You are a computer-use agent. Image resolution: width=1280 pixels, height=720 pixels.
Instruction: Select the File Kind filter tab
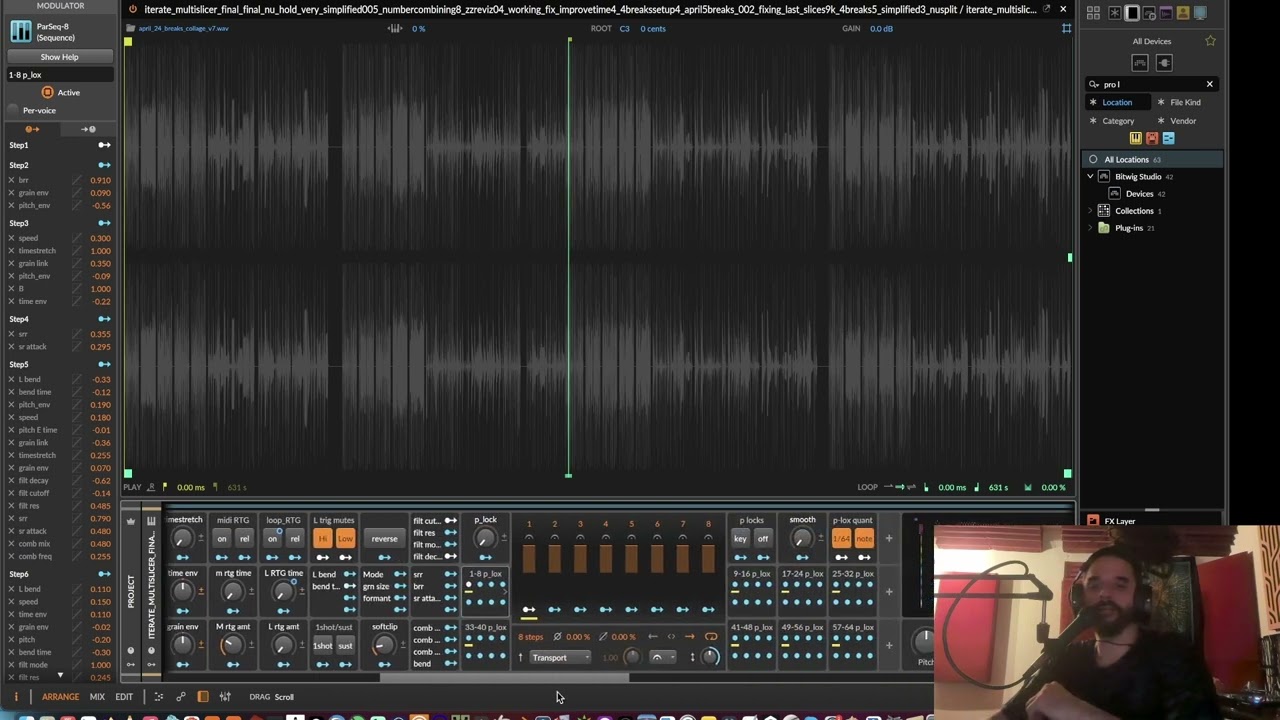coord(1185,102)
